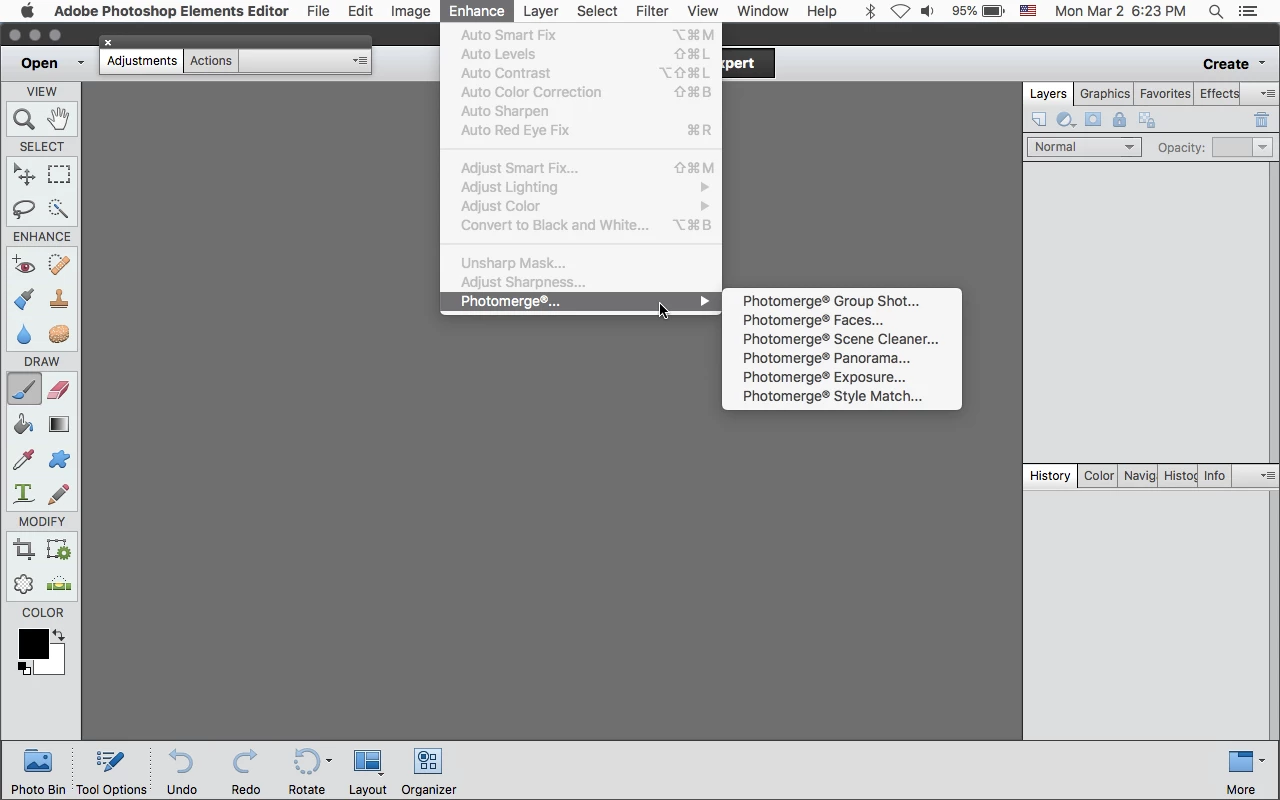Viewport: 1280px width, 800px height.
Task: Click the add layer mask icon
Action: pyautogui.click(x=1093, y=120)
